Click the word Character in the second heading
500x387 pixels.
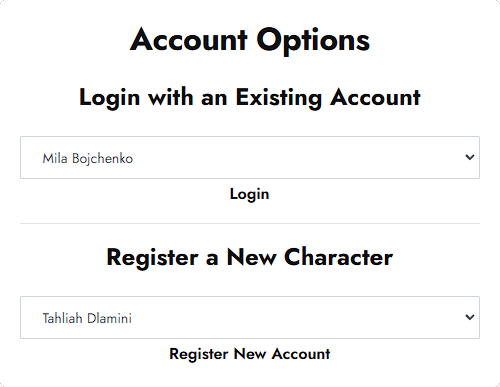click(339, 257)
